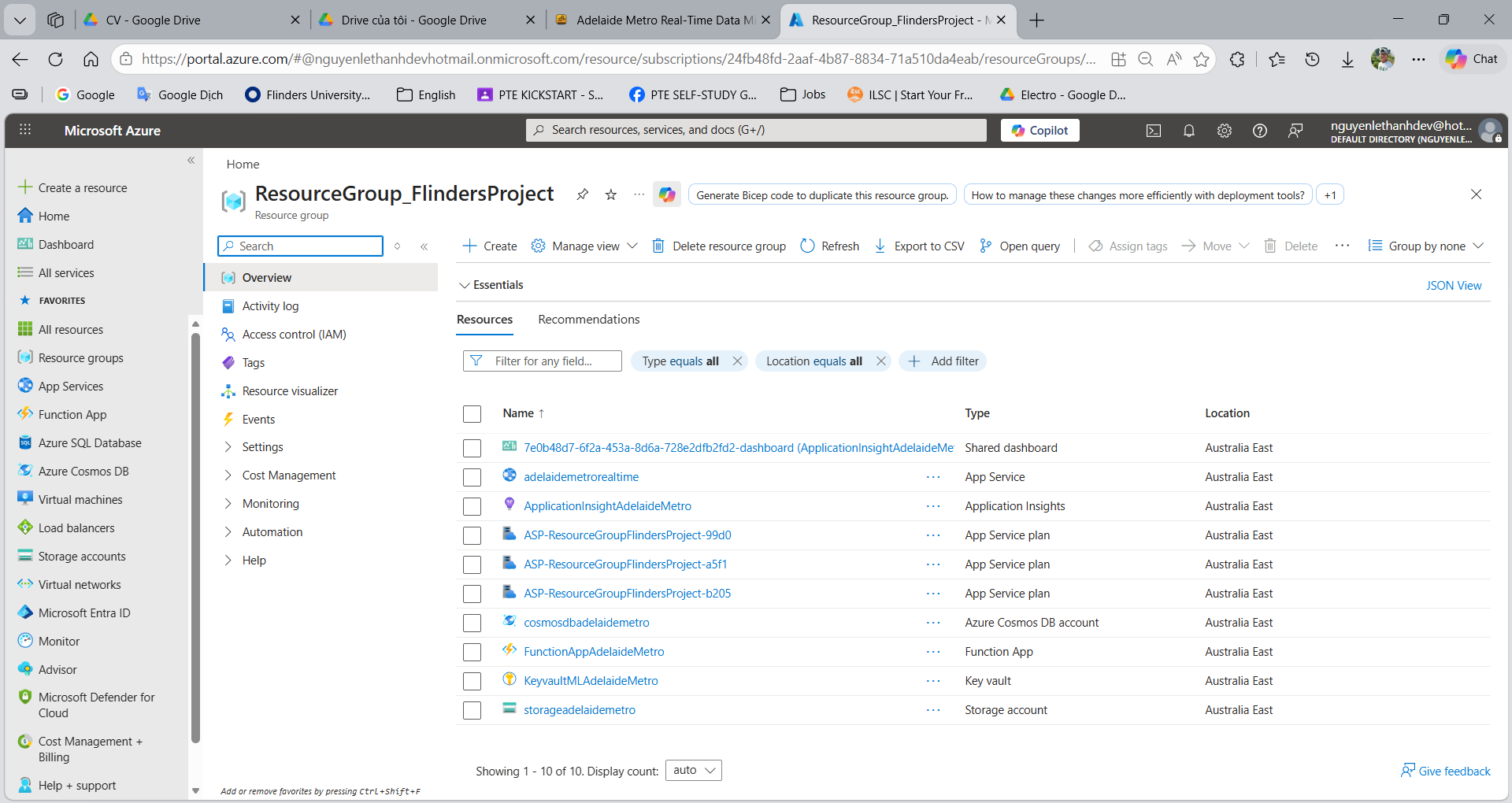Image resolution: width=1512 pixels, height=803 pixels.
Task: Click the search resources field
Action: point(756,130)
